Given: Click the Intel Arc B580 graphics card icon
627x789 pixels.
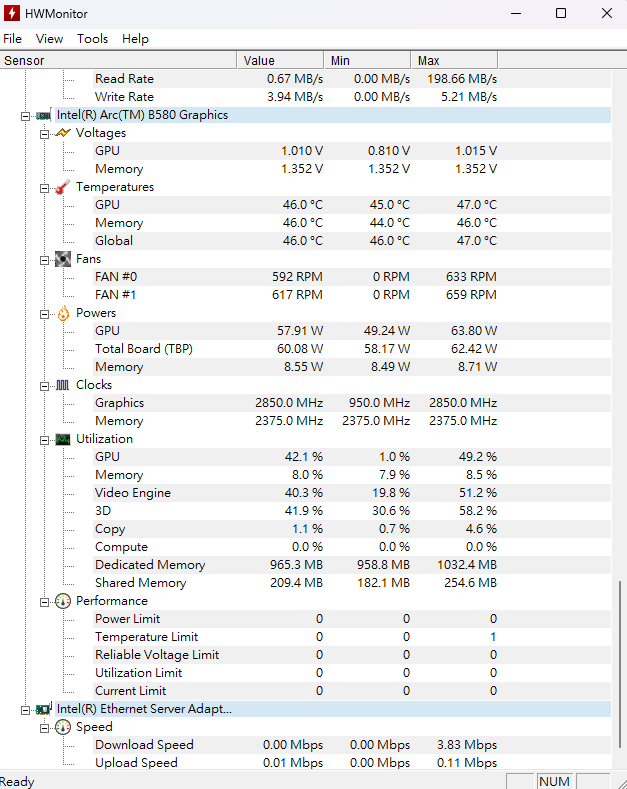Looking at the screenshot, I should coord(44,116).
